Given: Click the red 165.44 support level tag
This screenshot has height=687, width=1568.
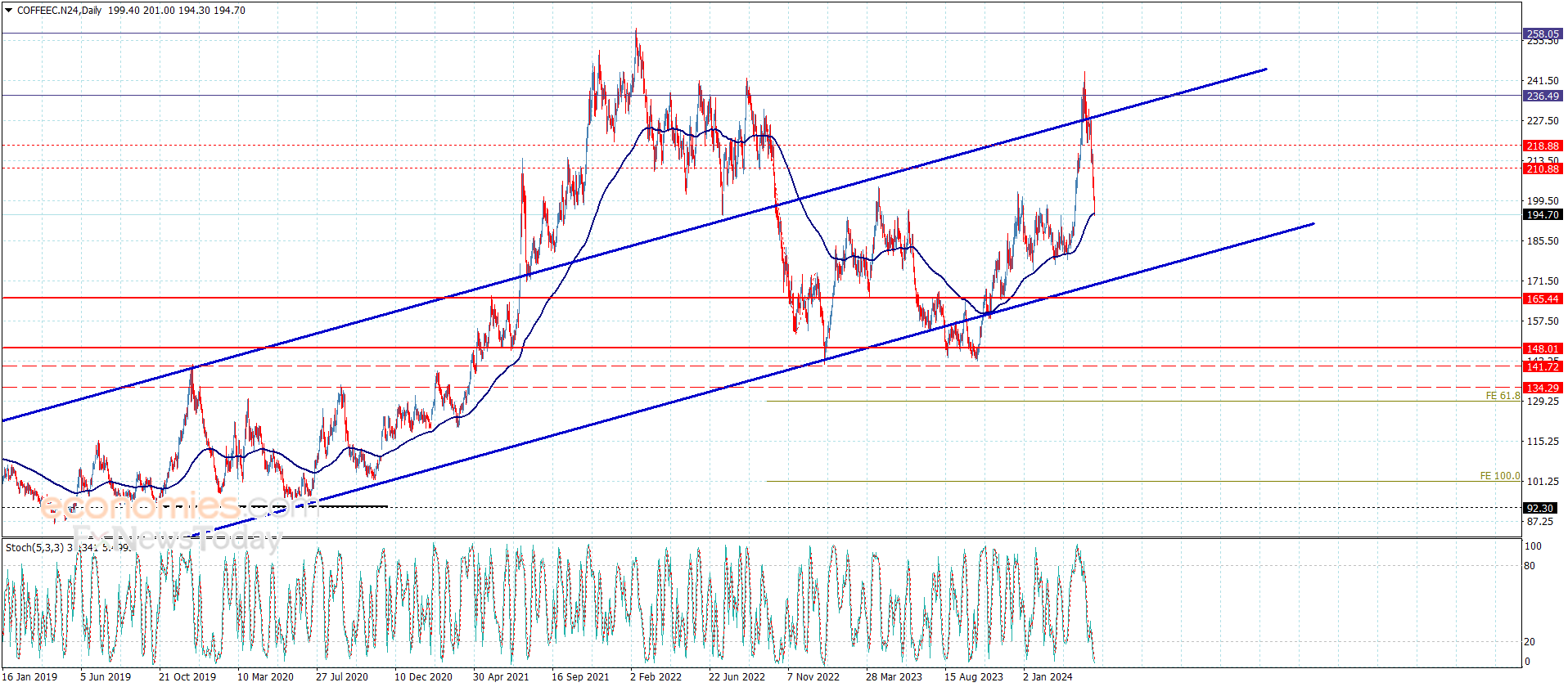Looking at the screenshot, I should coord(1542,299).
